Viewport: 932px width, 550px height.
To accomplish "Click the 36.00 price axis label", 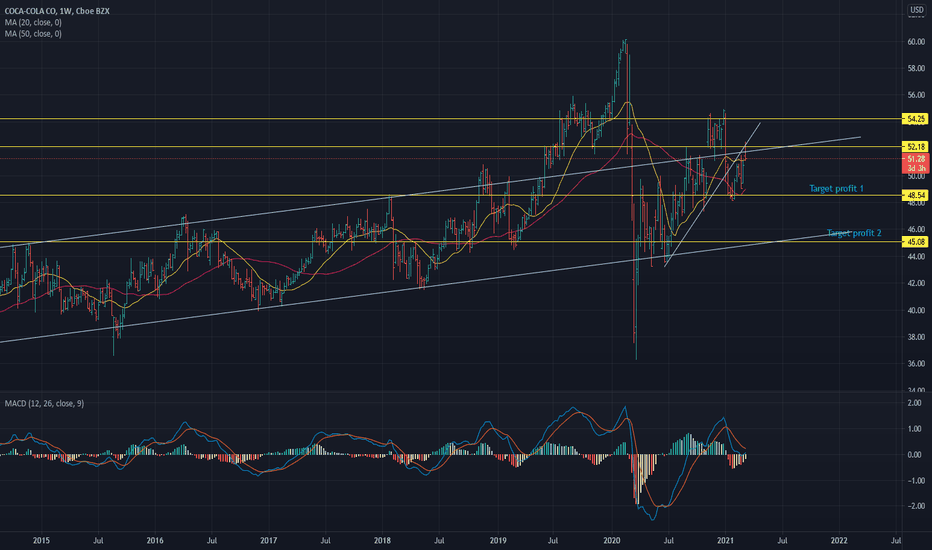I will coord(916,364).
